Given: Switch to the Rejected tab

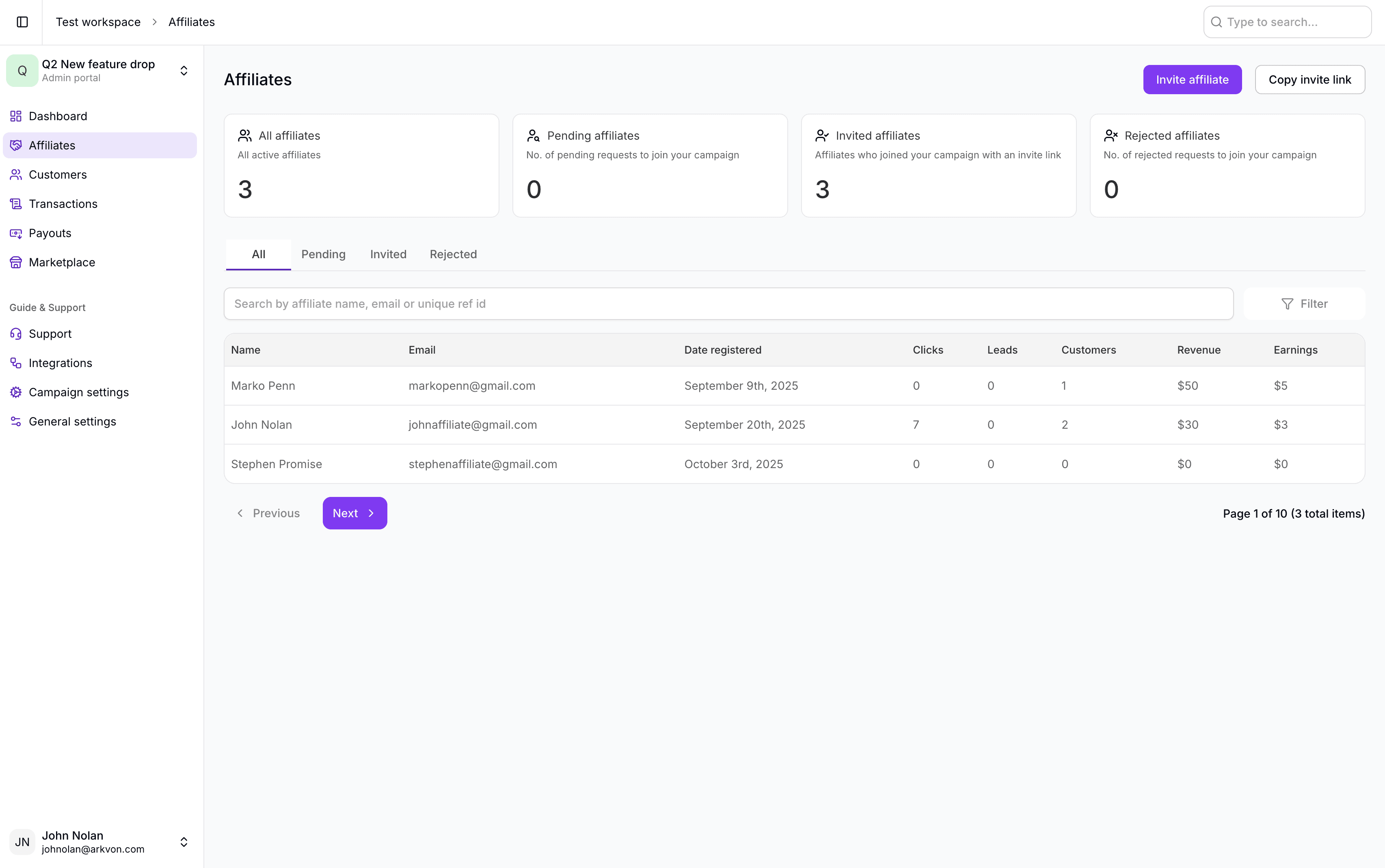Looking at the screenshot, I should point(453,254).
